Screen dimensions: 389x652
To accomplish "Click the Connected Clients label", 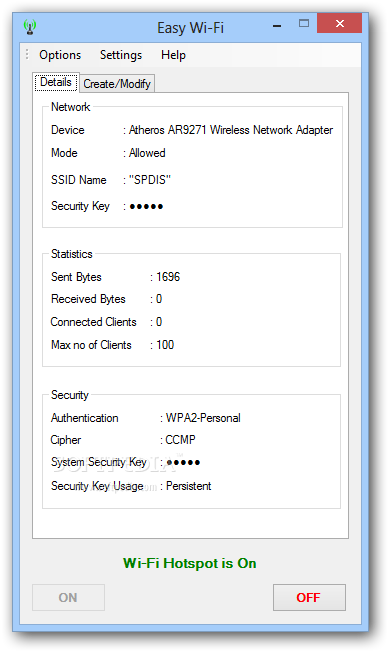I will click(94, 322).
